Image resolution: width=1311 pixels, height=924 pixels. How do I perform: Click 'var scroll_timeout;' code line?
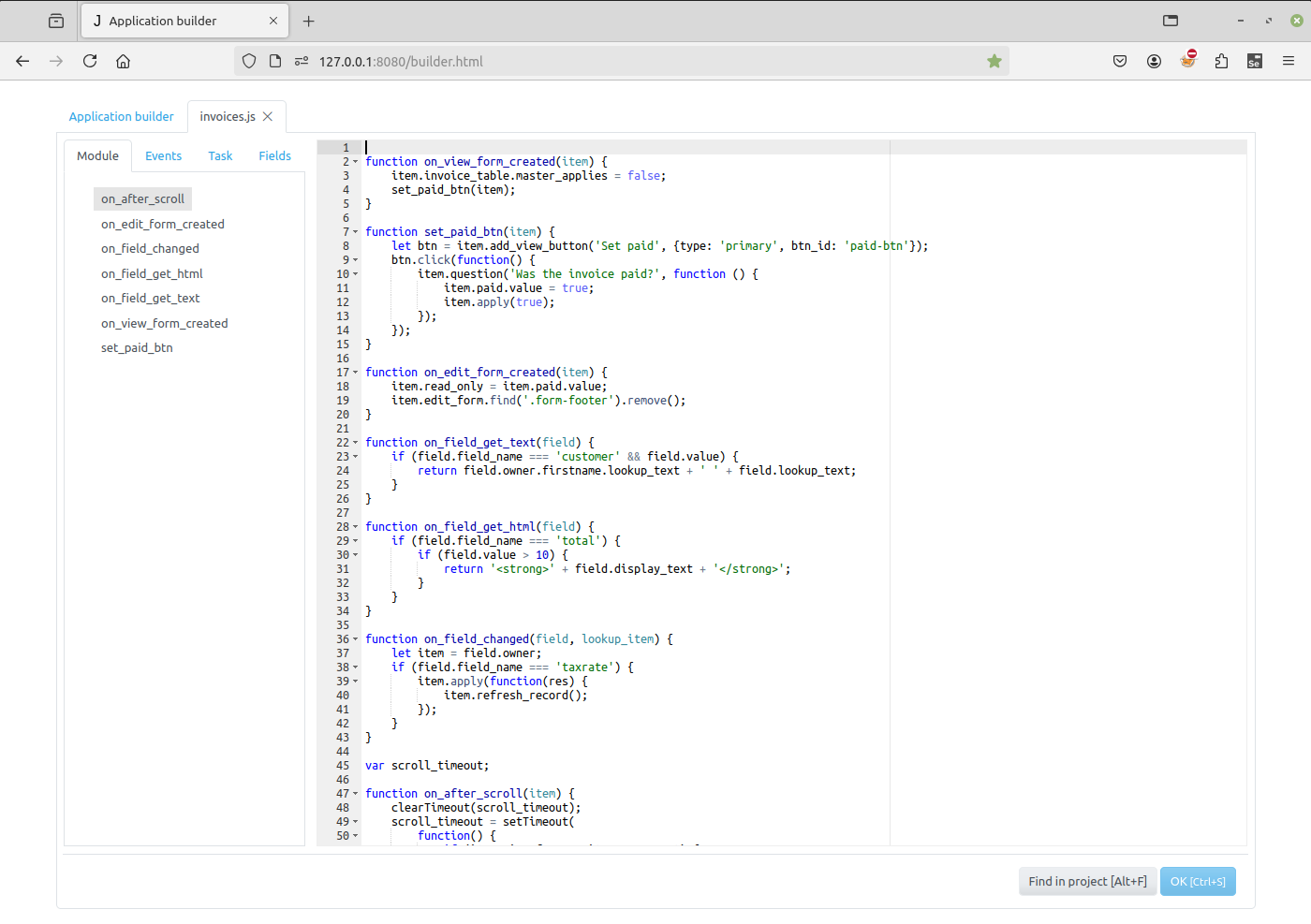pos(427,766)
